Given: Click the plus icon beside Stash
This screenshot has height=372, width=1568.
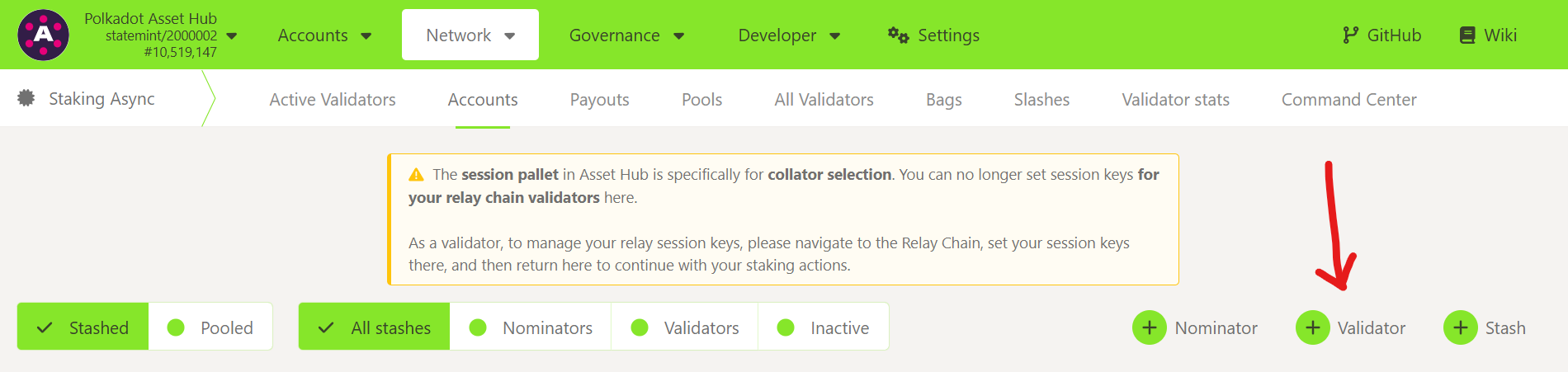Looking at the screenshot, I should click(x=1460, y=327).
